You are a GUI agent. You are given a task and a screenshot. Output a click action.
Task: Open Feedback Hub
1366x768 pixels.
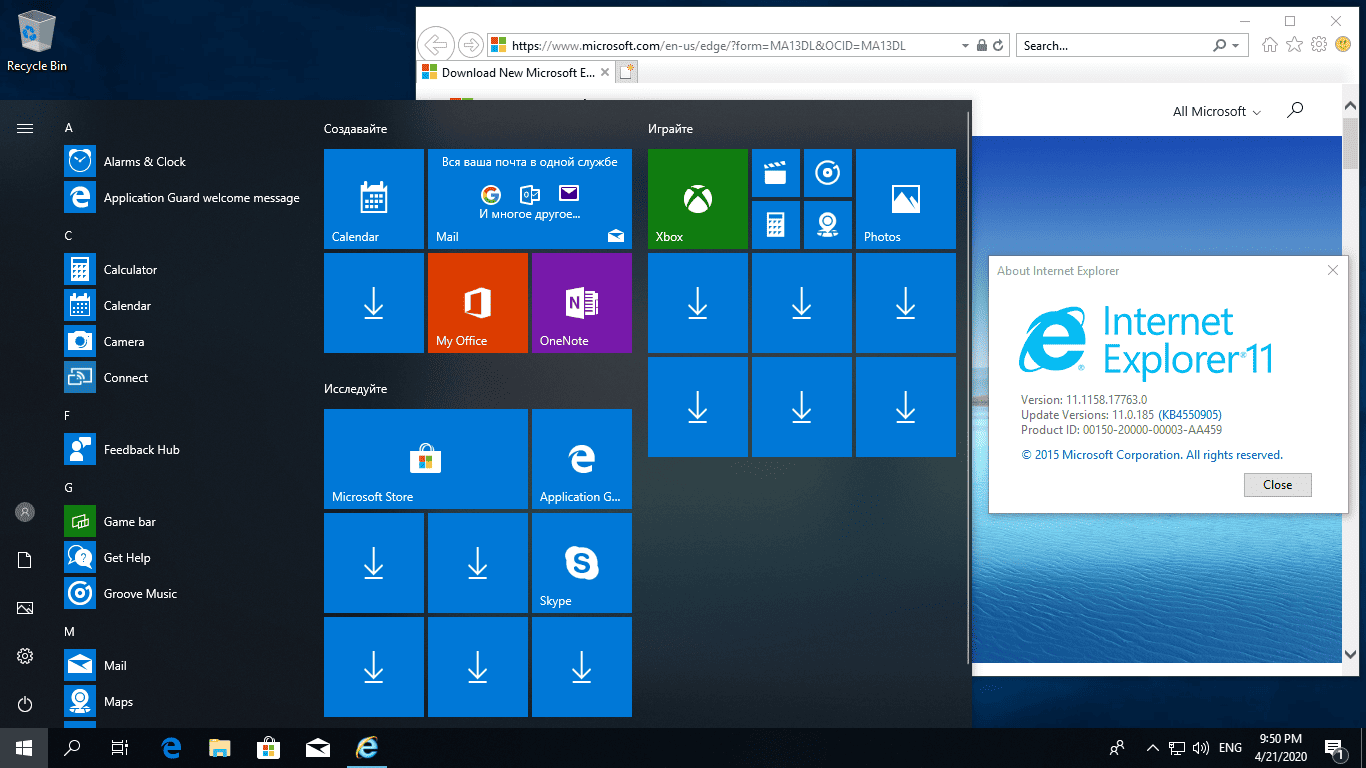click(x=183, y=450)
